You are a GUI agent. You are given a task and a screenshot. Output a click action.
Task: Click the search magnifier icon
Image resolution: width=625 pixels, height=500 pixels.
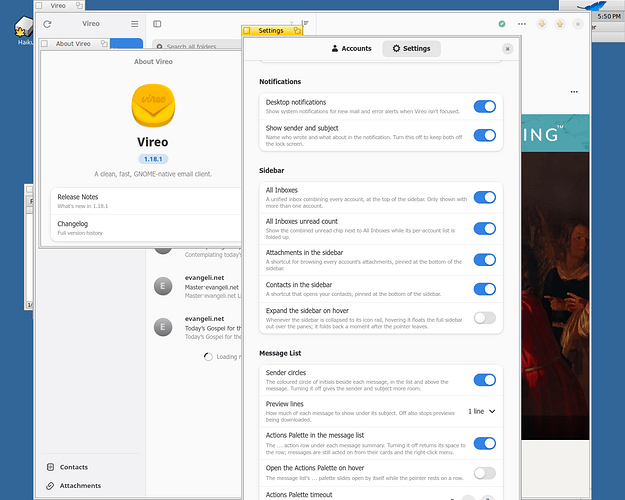click(159, 47)
